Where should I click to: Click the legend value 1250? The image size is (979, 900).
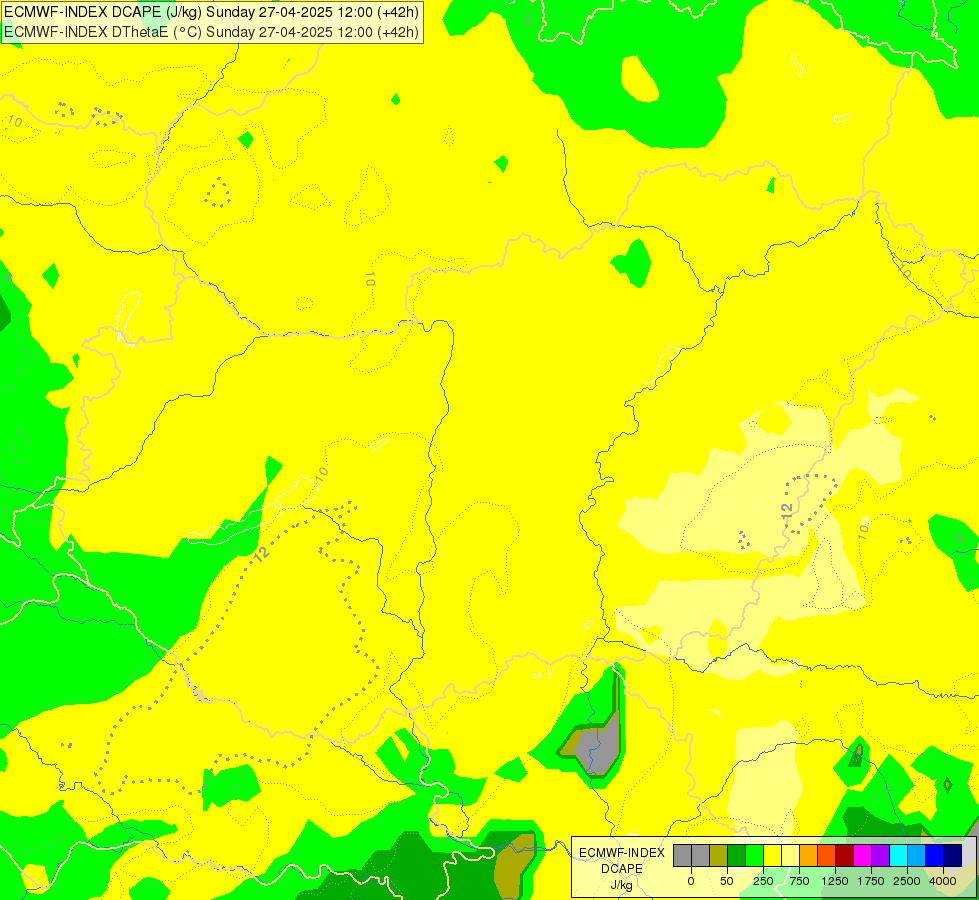tap(835, 881)
